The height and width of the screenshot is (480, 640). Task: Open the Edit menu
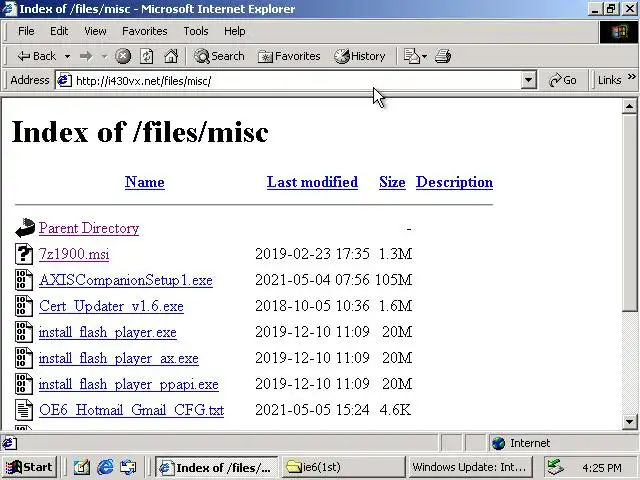59,31
